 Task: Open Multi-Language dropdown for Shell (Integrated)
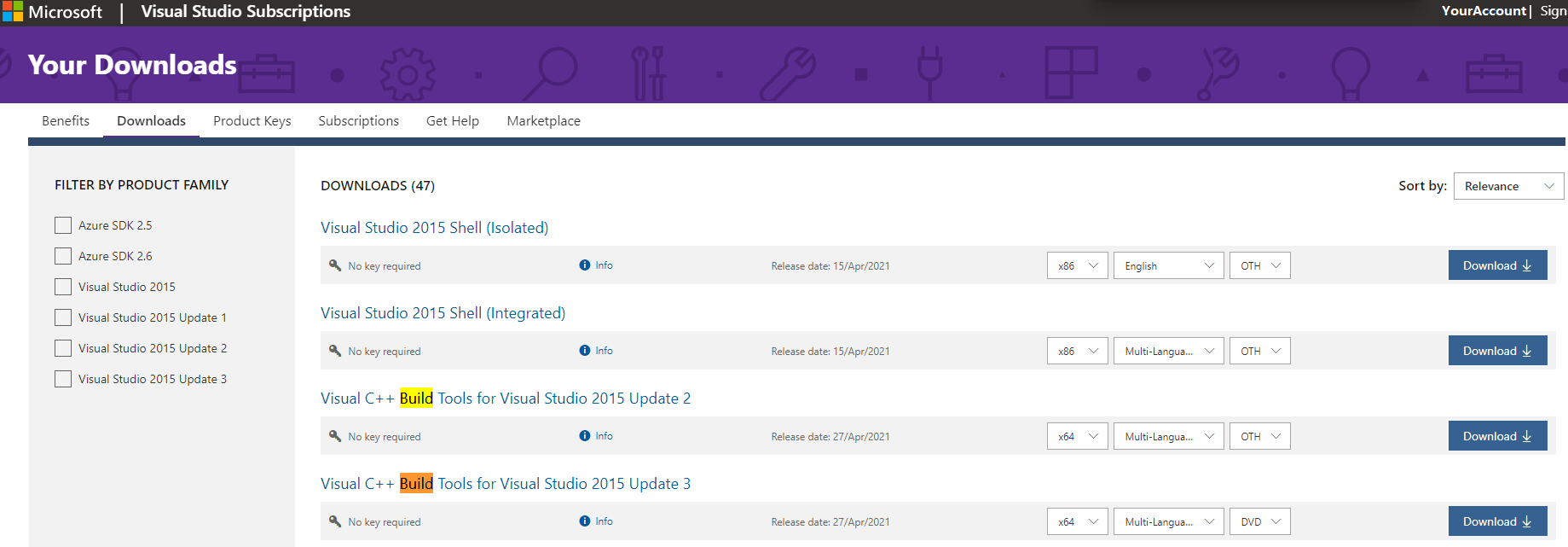[x=1168, y=351]
